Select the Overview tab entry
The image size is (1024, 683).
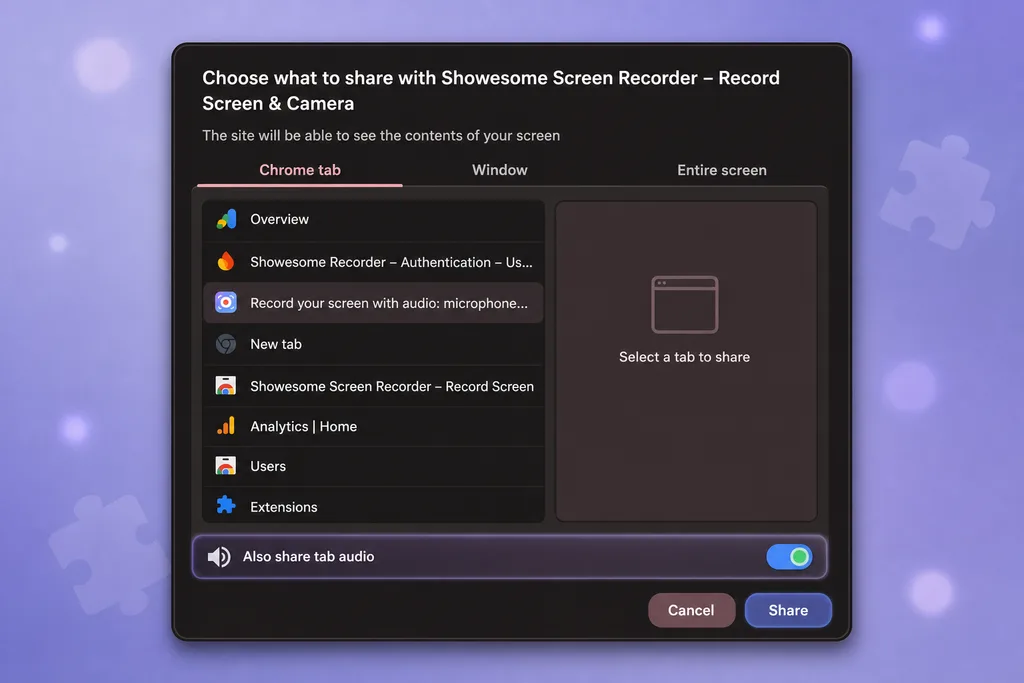tap(374, 220)
